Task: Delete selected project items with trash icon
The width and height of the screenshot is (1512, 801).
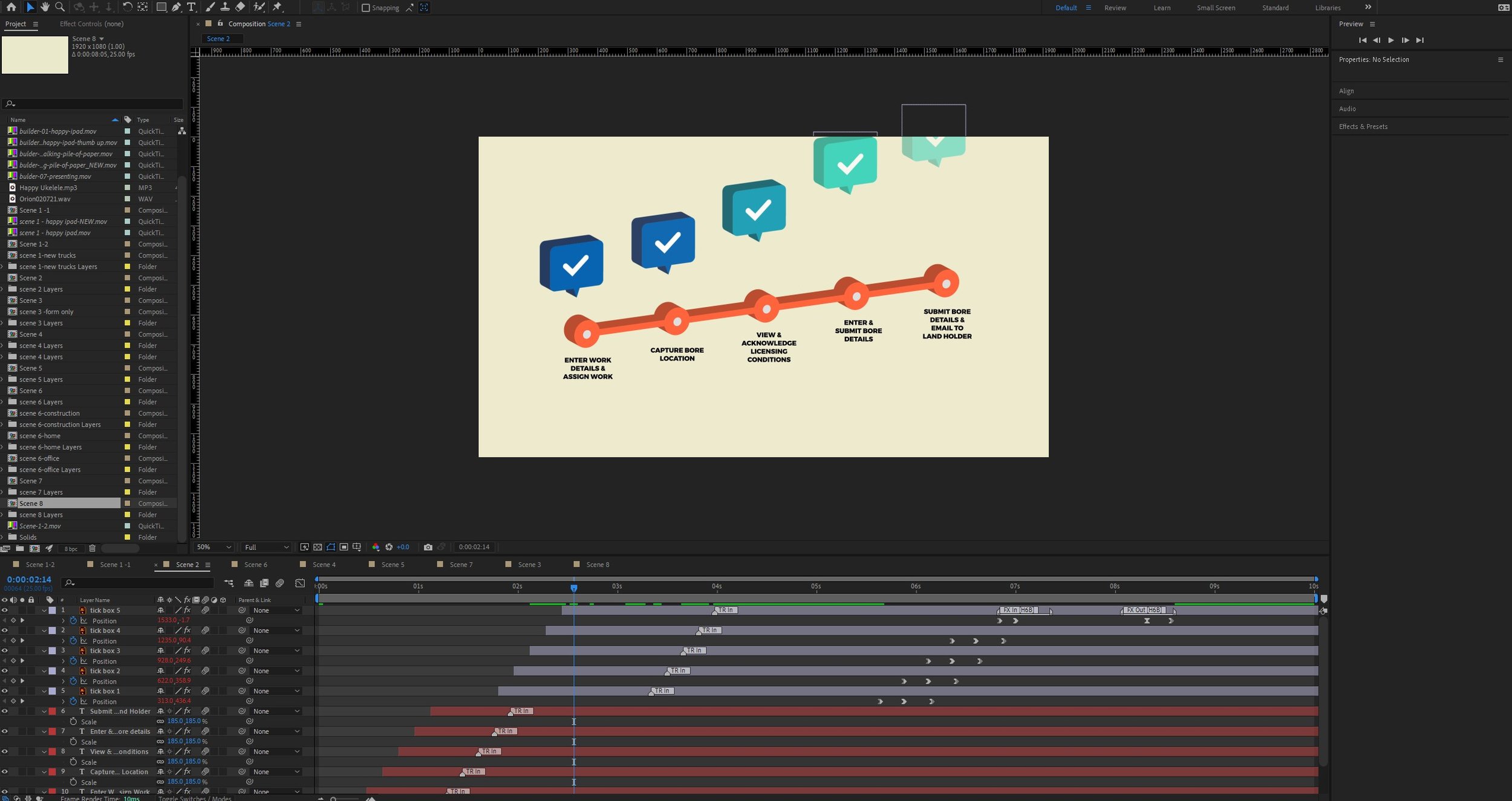Action: click(x=93, y=549)
